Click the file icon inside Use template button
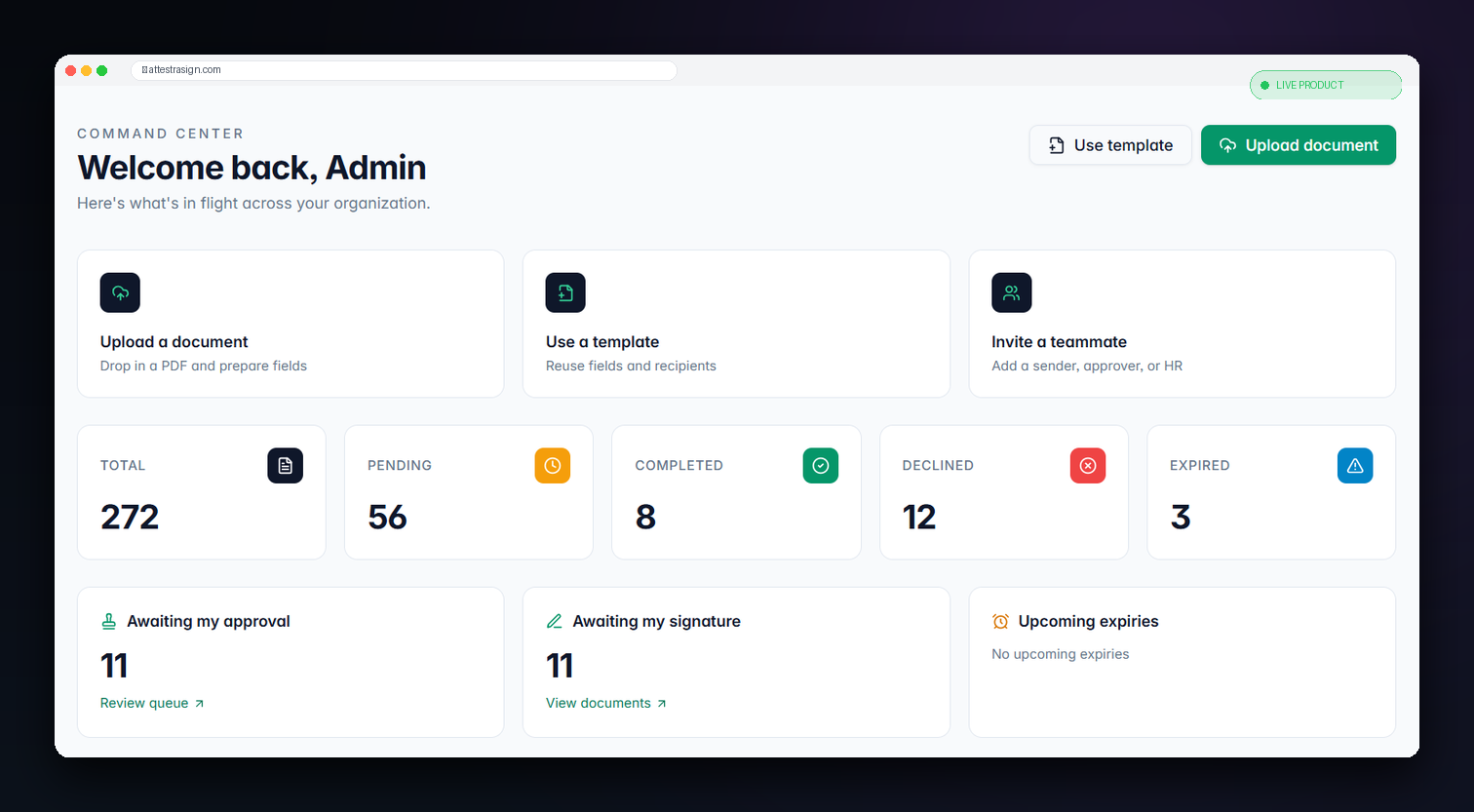The image size is (1474, 812). click(x=1056, y=145)
